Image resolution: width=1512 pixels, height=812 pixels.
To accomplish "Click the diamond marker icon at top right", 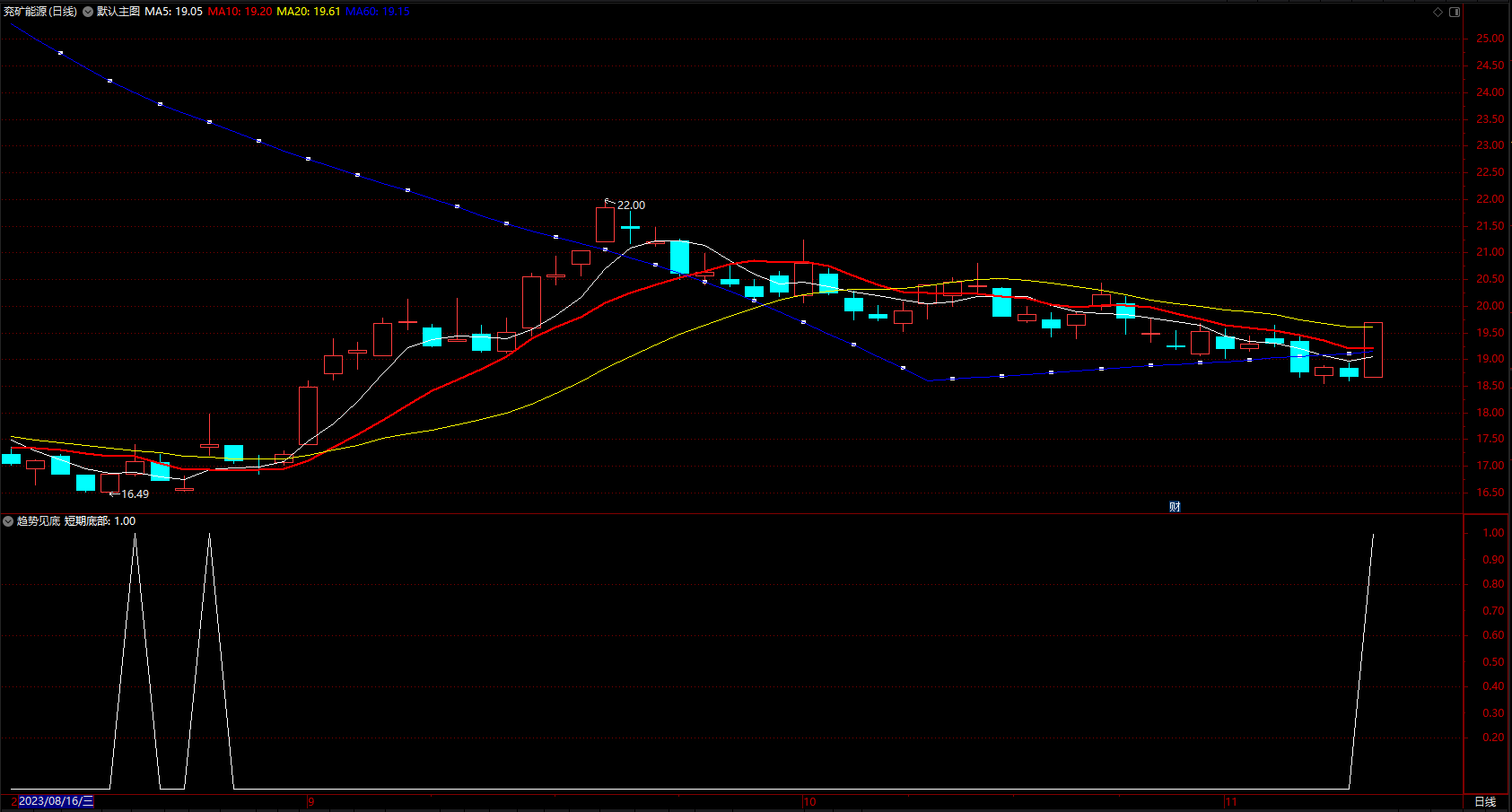I will (1438, 12).
